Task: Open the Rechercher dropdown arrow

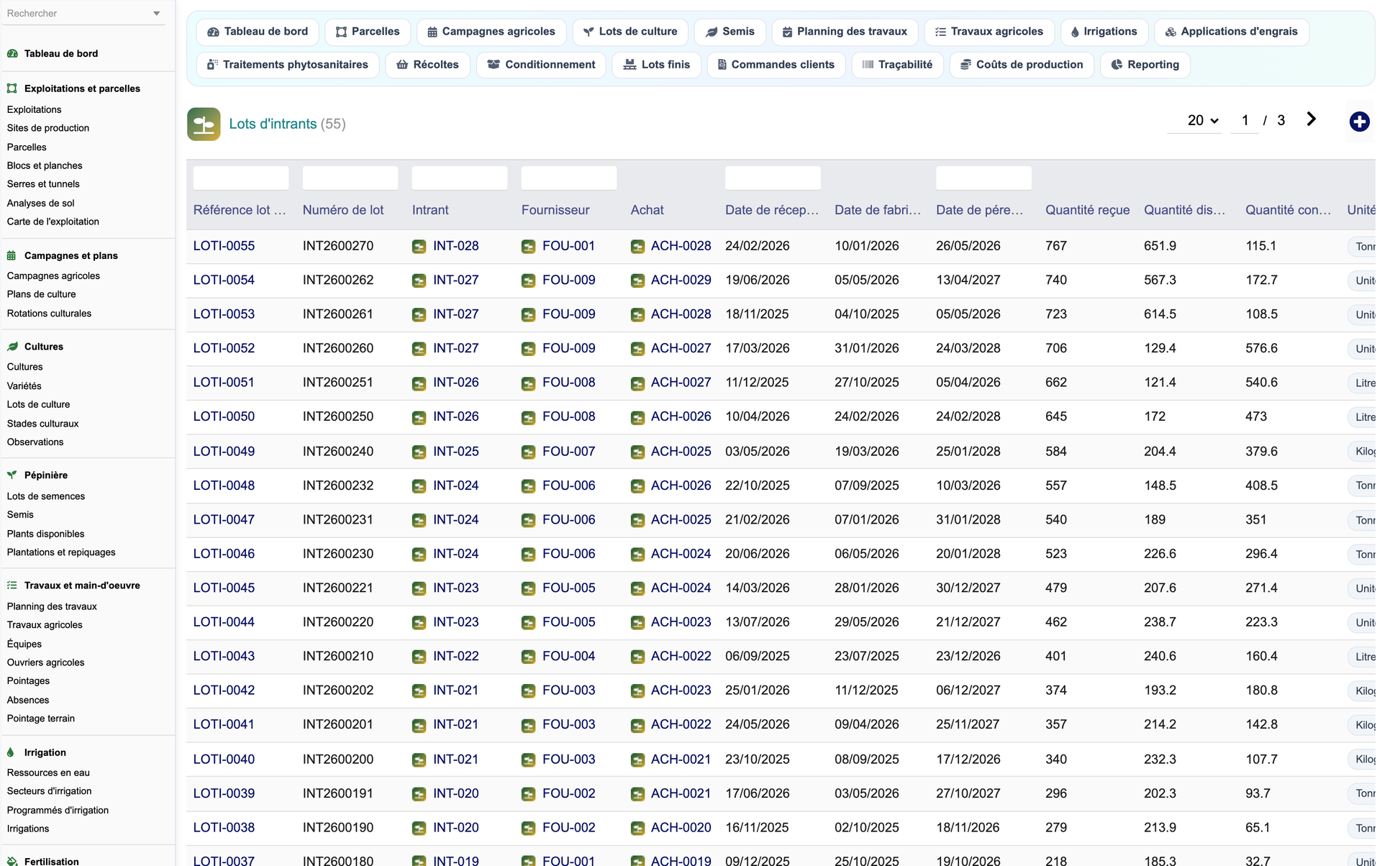Action: 157,14
